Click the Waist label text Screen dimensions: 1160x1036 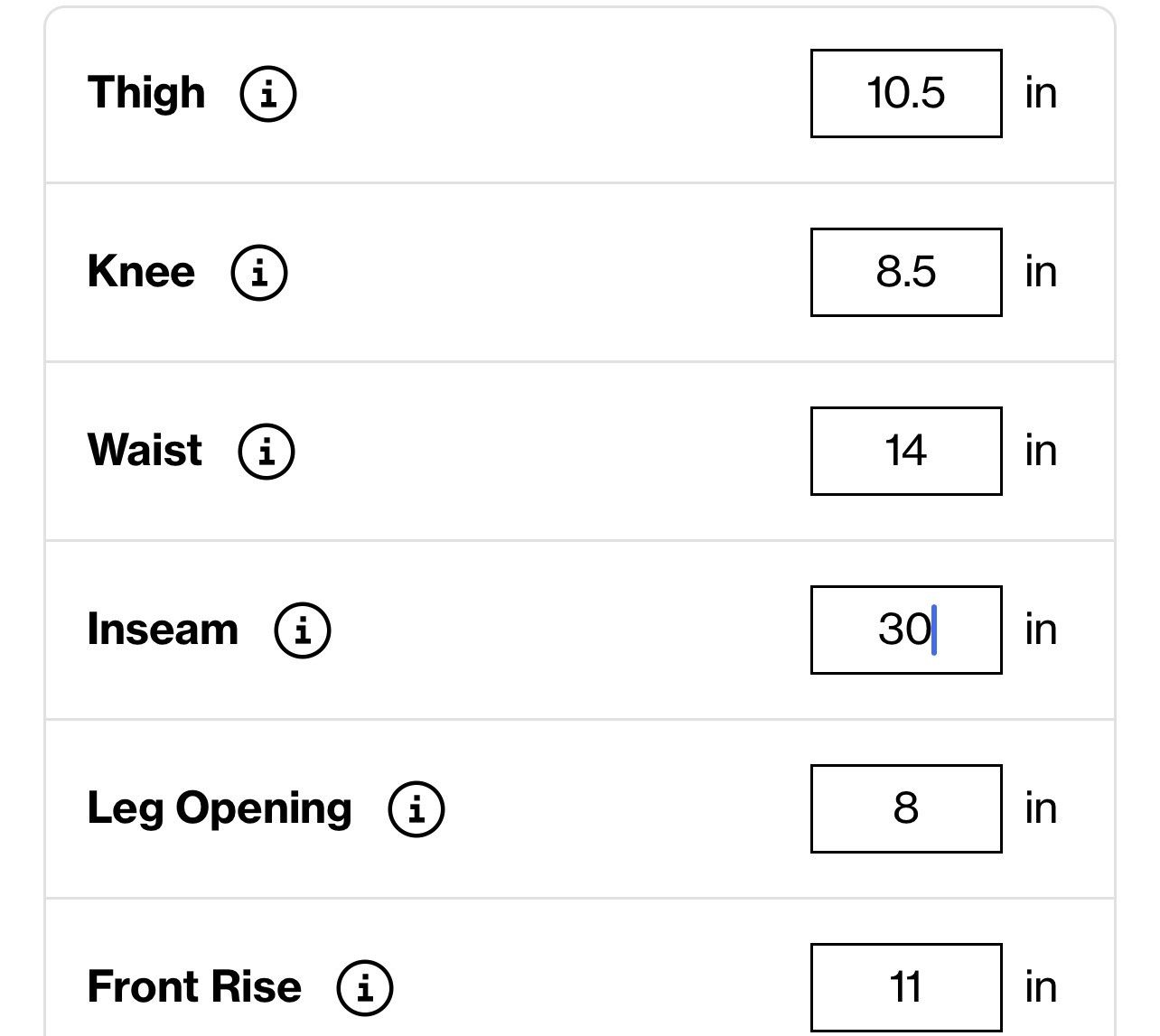(145, 451)
